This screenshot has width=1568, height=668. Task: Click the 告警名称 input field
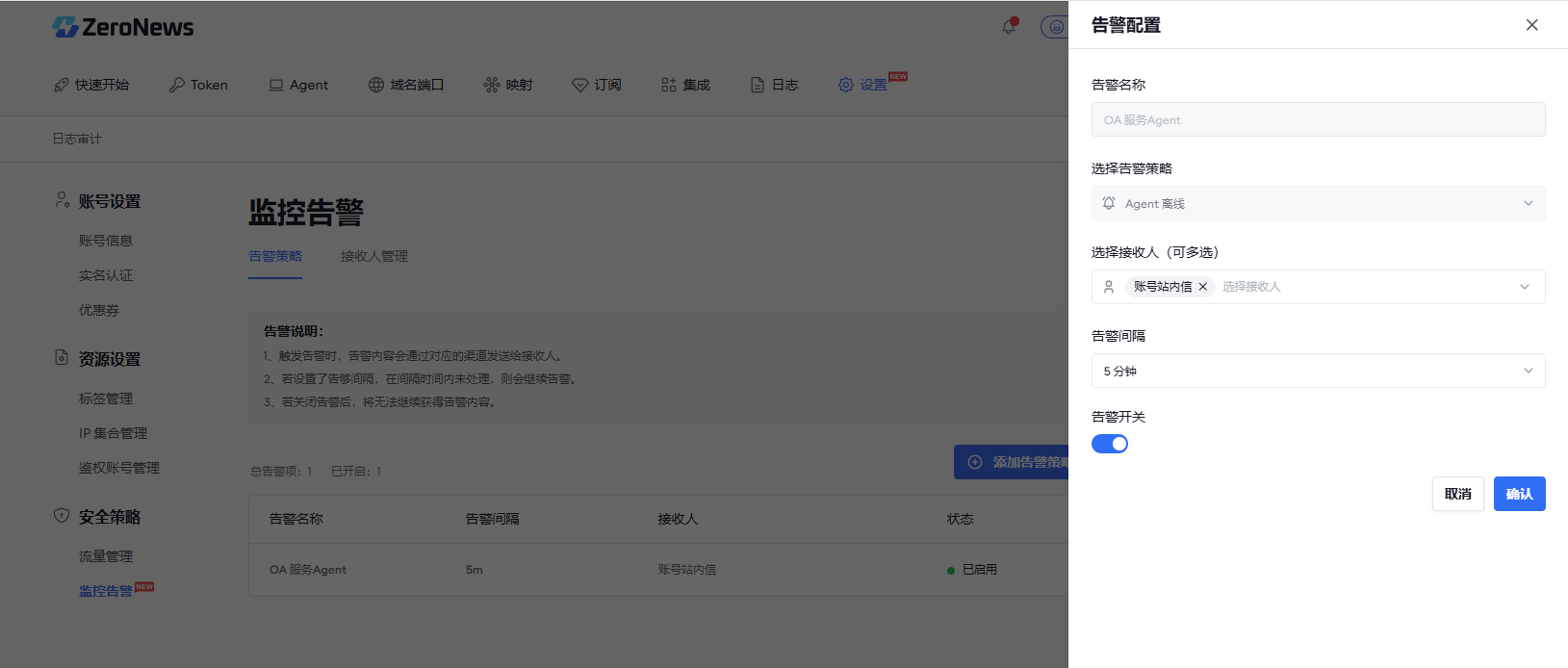pos(1318,119)
